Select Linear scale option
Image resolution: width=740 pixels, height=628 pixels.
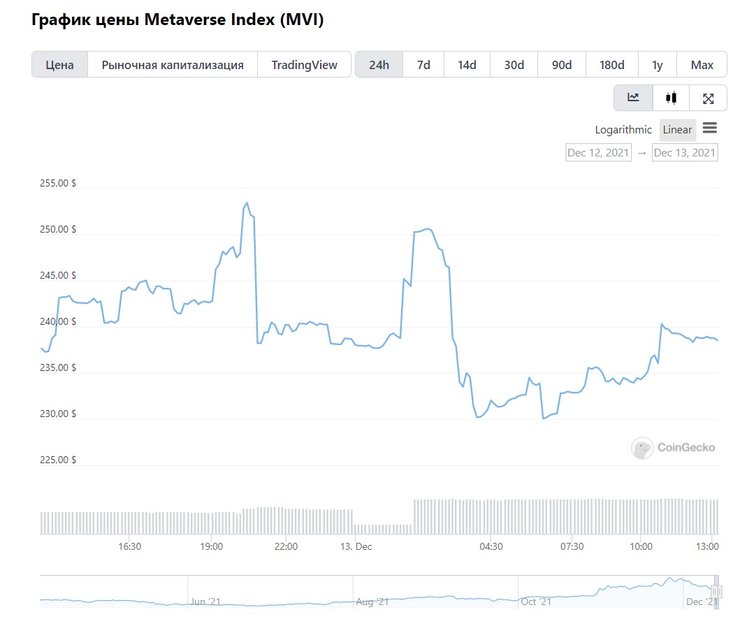pos(677,130)
